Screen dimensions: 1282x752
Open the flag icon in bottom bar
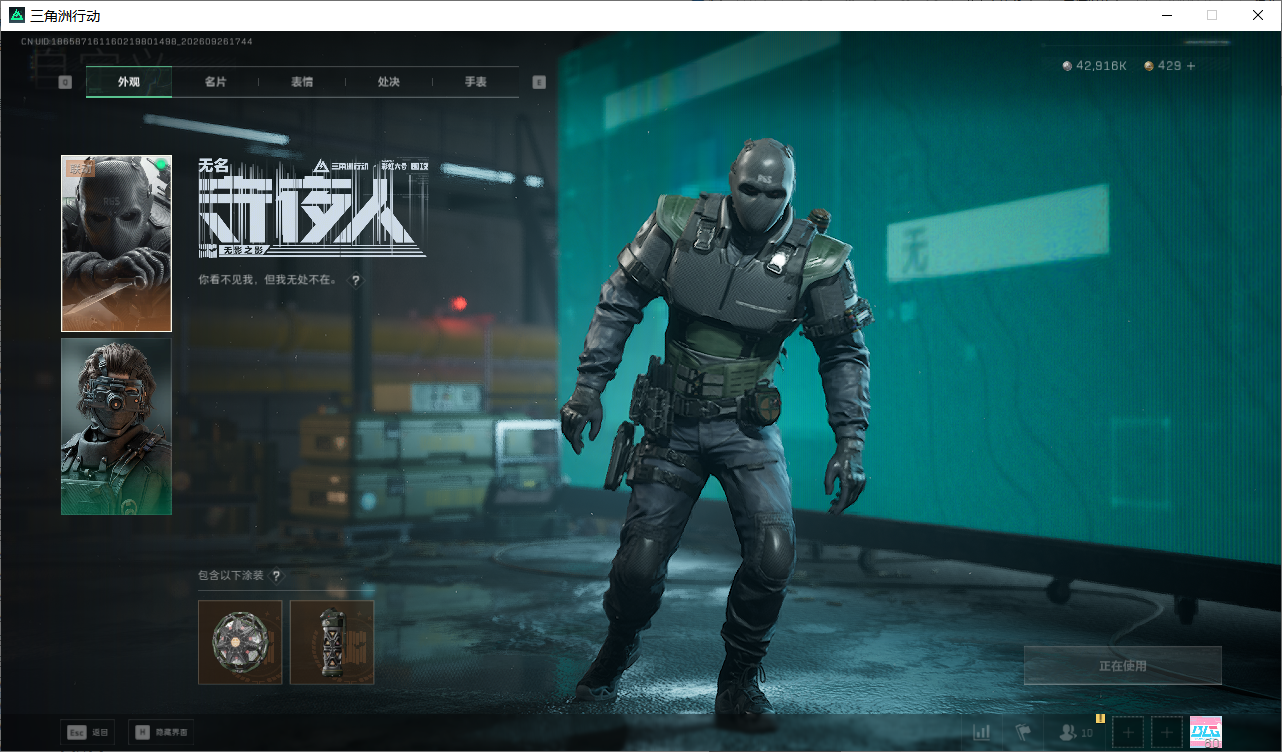pos(1023,732)
